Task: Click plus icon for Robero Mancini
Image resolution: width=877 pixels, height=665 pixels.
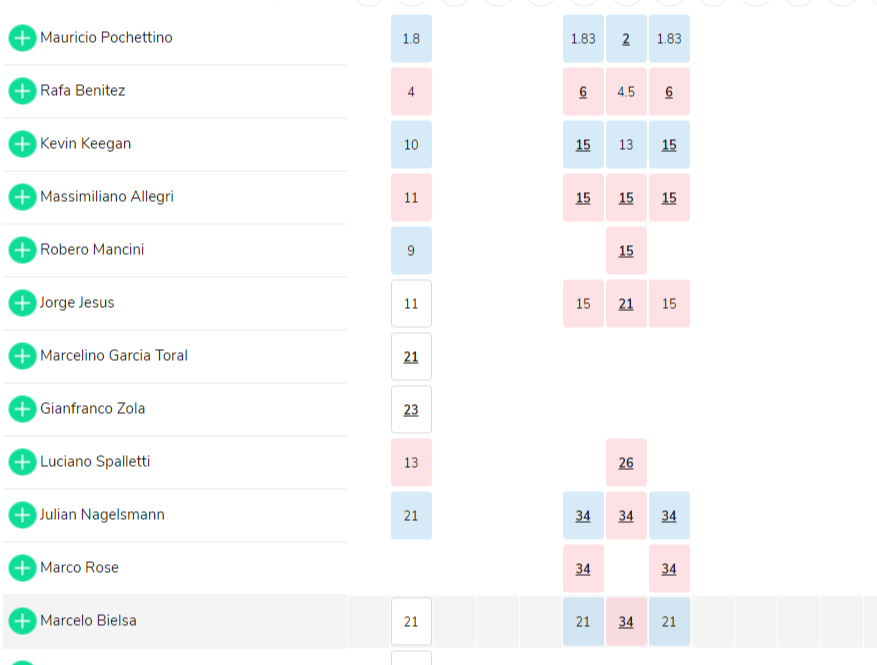Action: pos(22,250)
